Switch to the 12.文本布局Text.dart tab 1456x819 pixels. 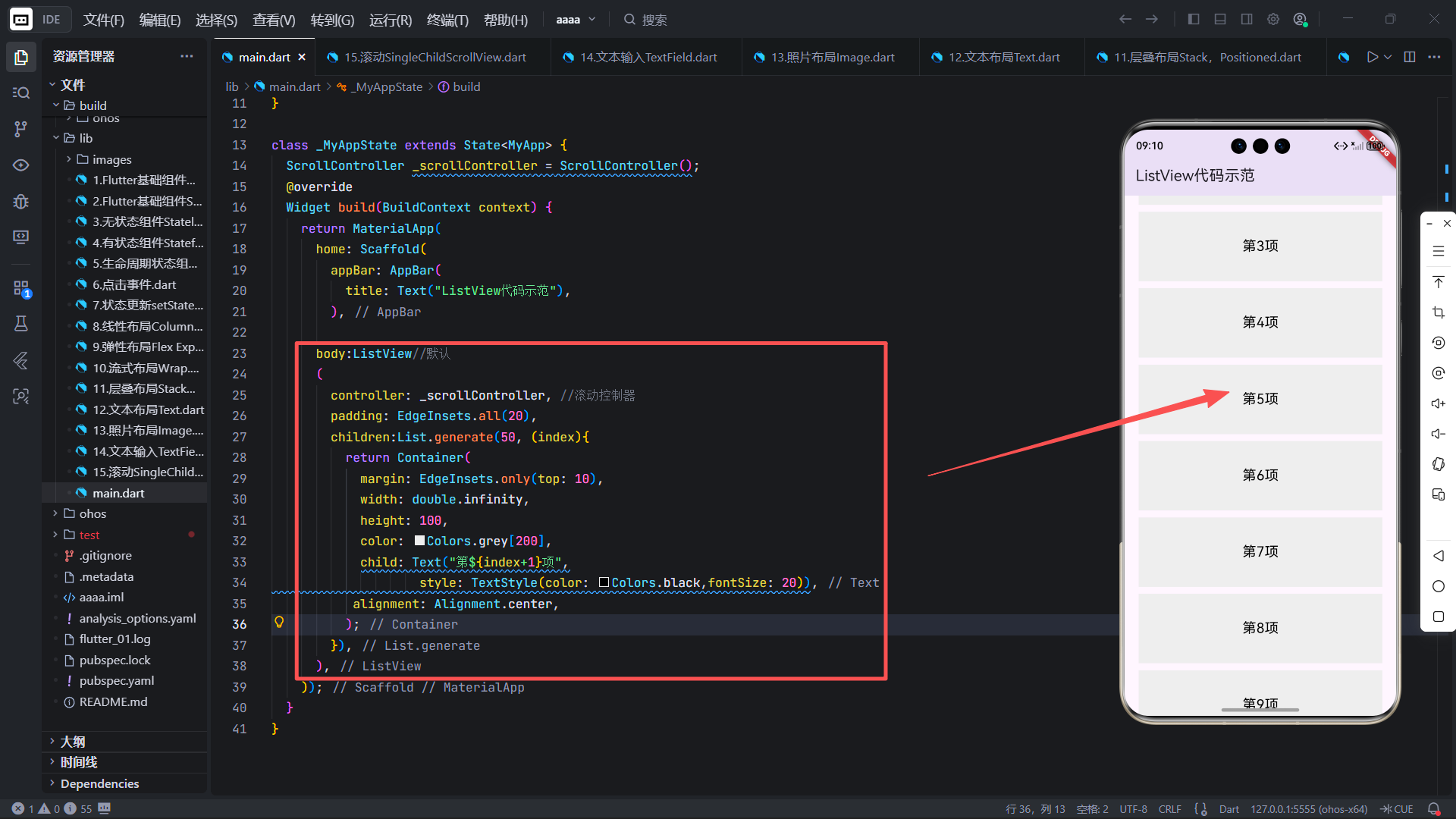1003,57
